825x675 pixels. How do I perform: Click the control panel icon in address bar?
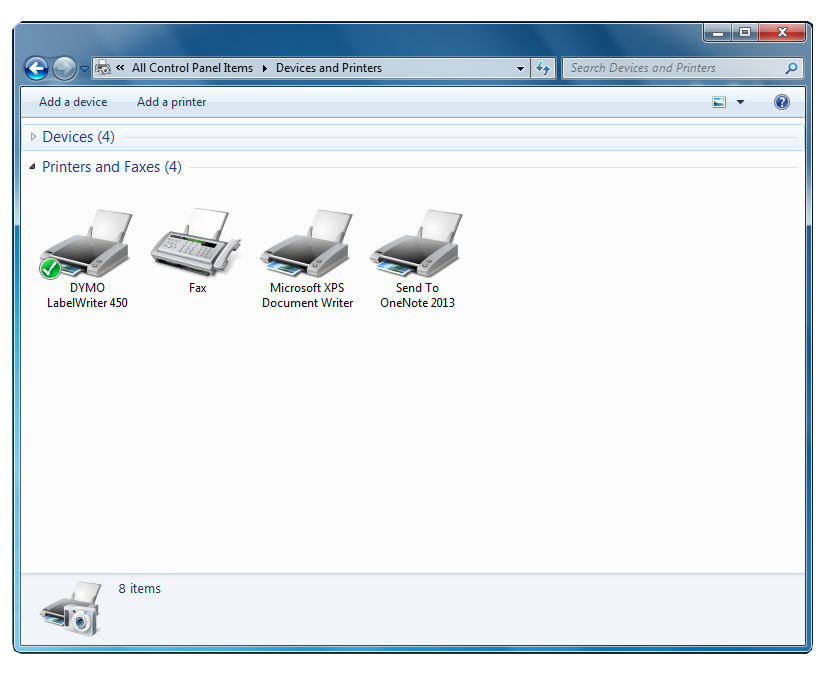click(103, 68)
